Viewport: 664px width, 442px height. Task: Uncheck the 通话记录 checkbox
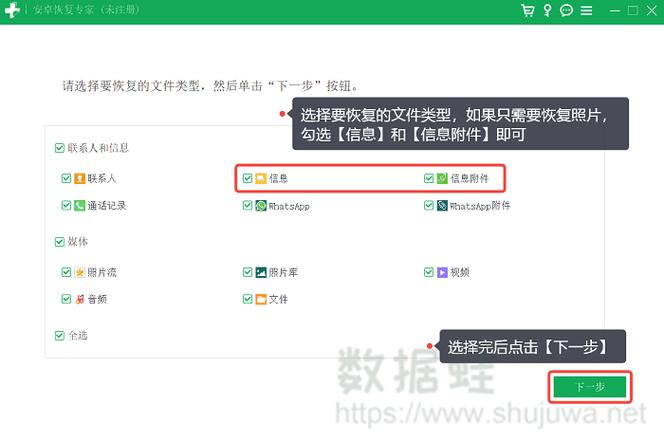(66, 205)
